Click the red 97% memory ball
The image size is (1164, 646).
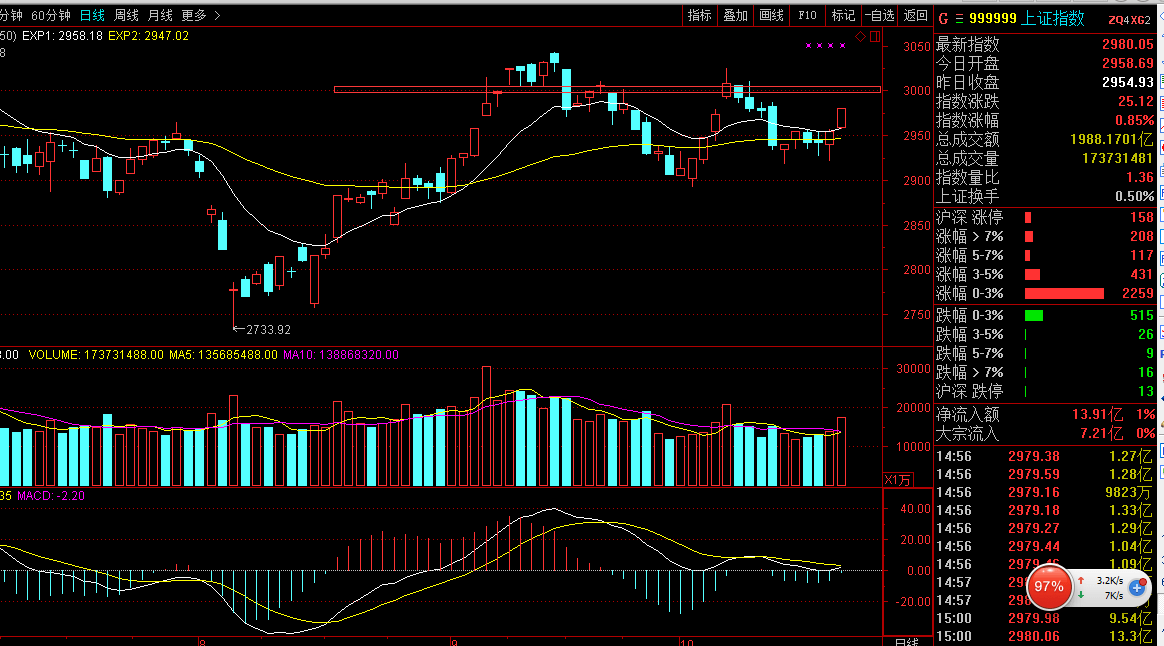pyautogui.click(x=1049, y=587)
